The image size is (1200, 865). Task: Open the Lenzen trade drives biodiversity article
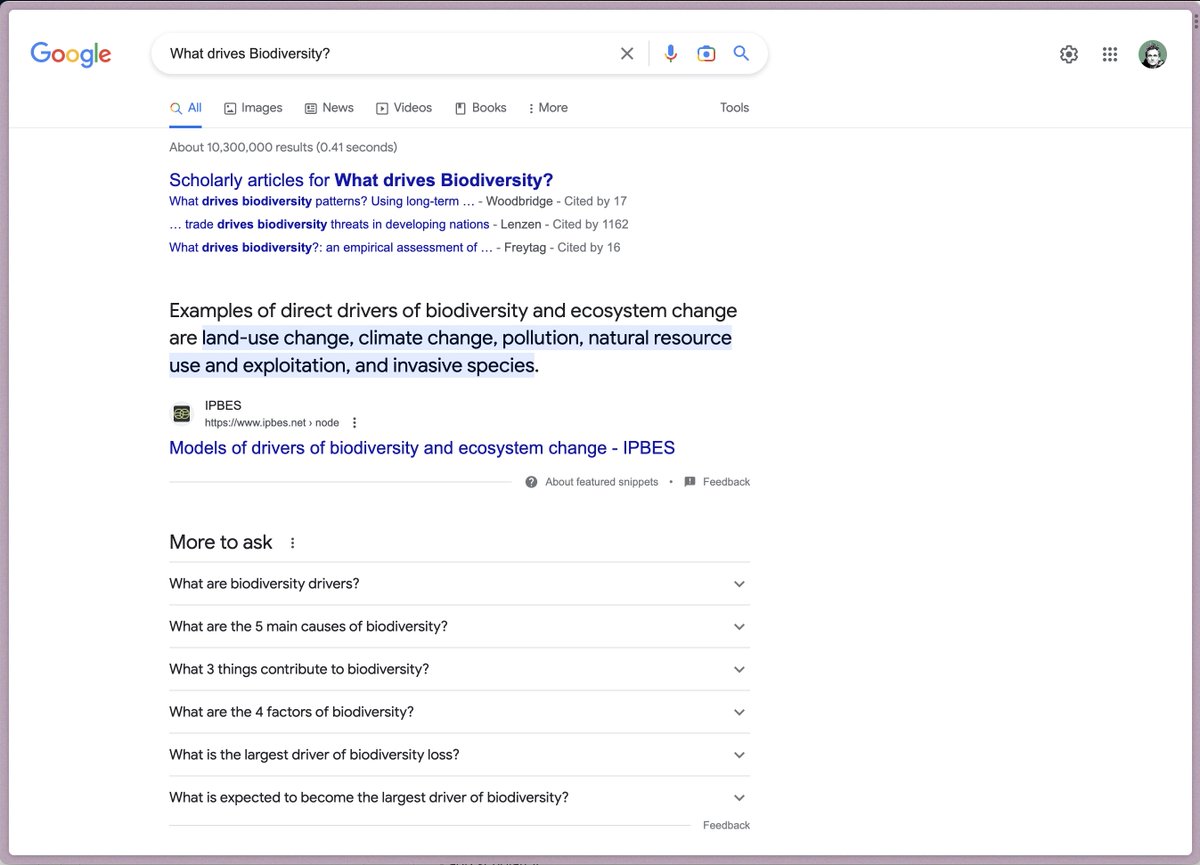(329, 224)
